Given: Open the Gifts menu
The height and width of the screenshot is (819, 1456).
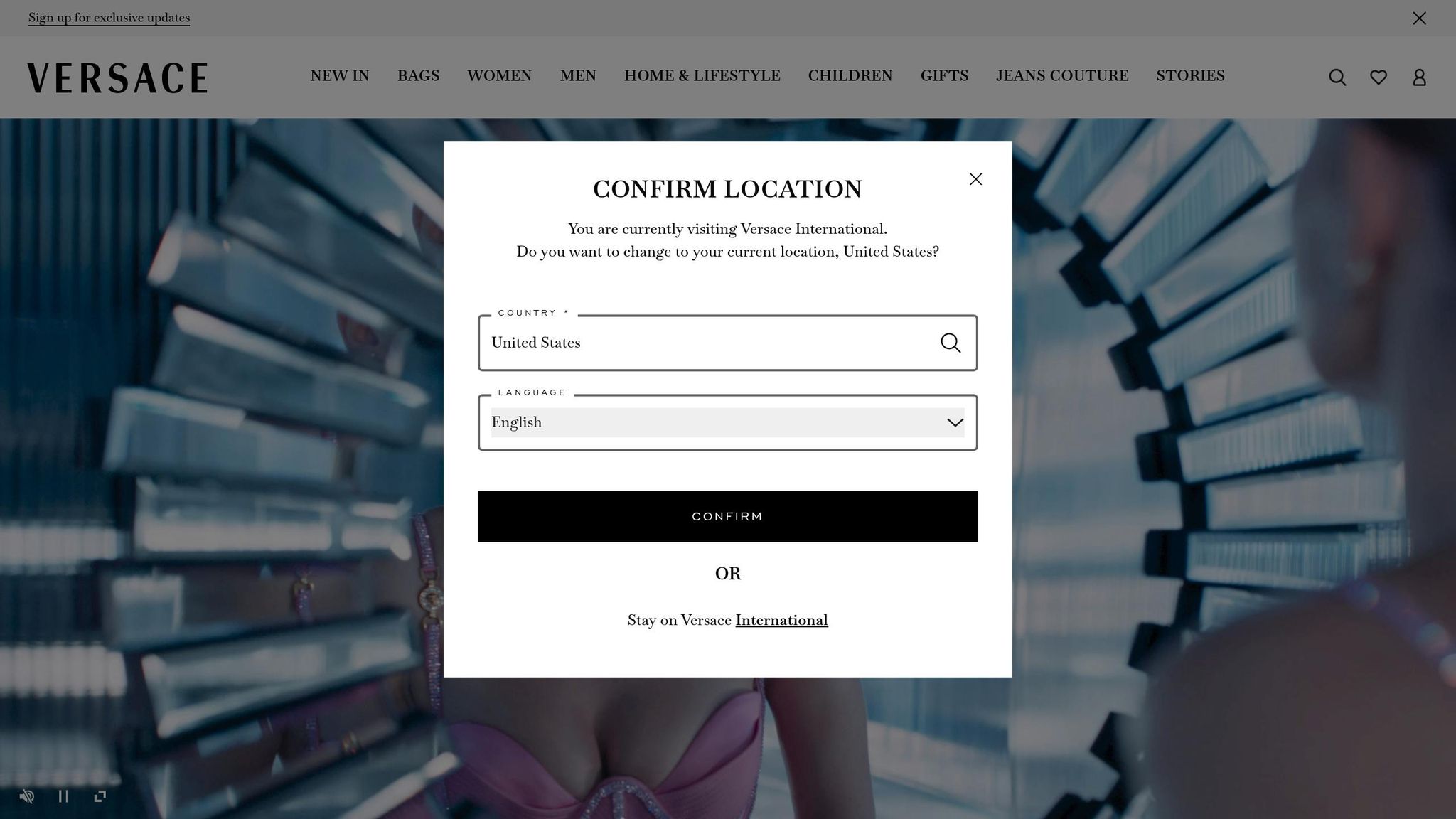Looking at the screenshot, I should (x=944, y=75).
